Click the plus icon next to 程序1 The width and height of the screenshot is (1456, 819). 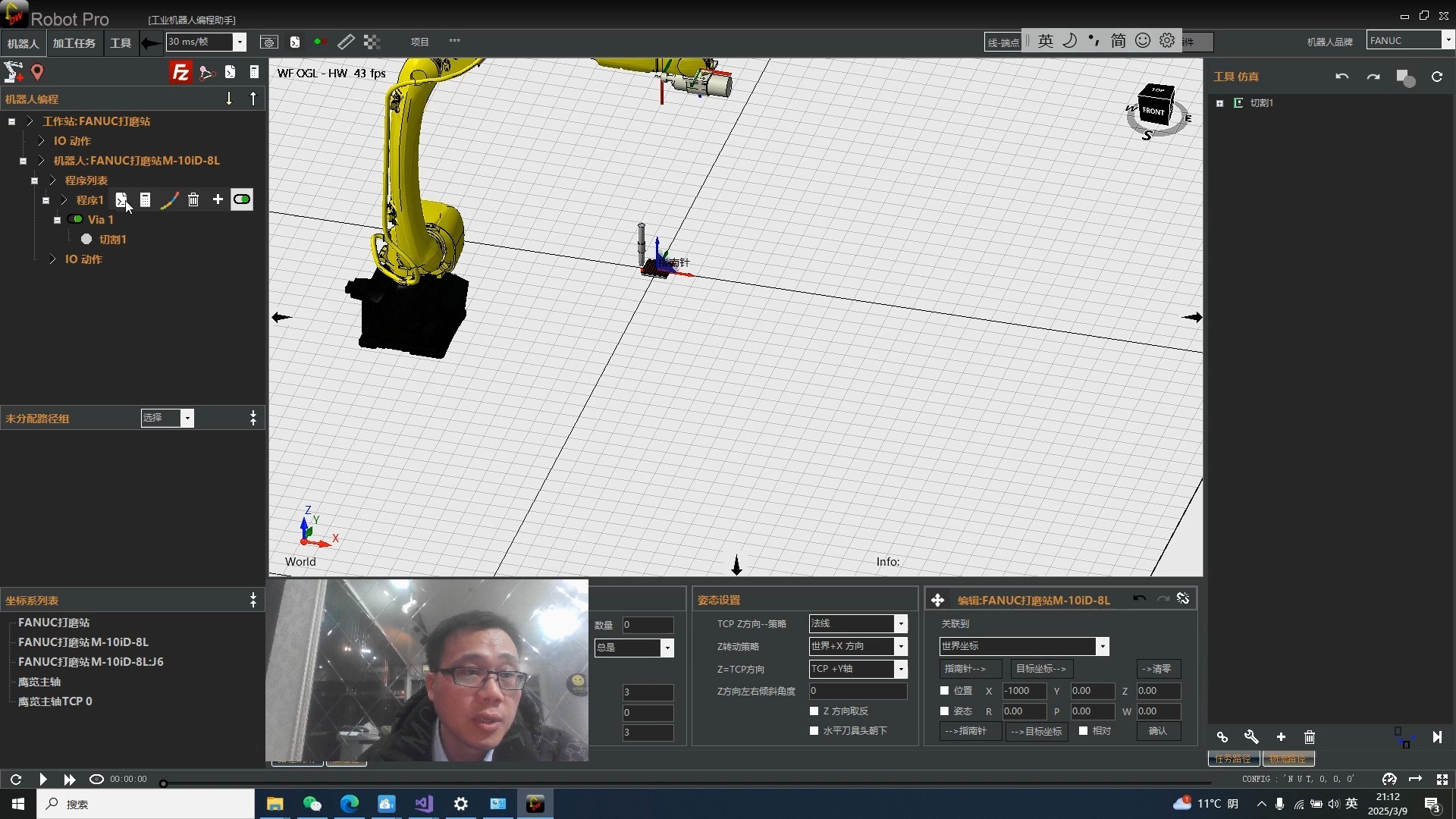click(x=218, y=199)
